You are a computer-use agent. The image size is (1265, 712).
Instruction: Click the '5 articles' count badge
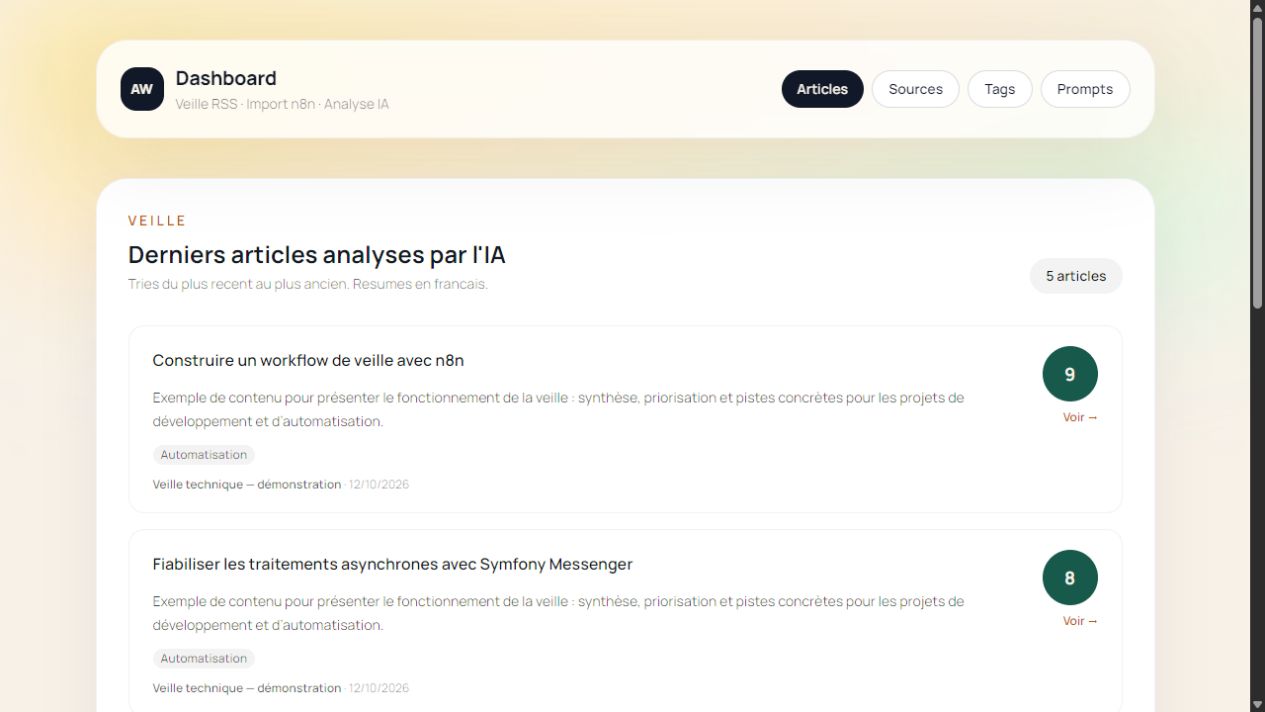1076,276
